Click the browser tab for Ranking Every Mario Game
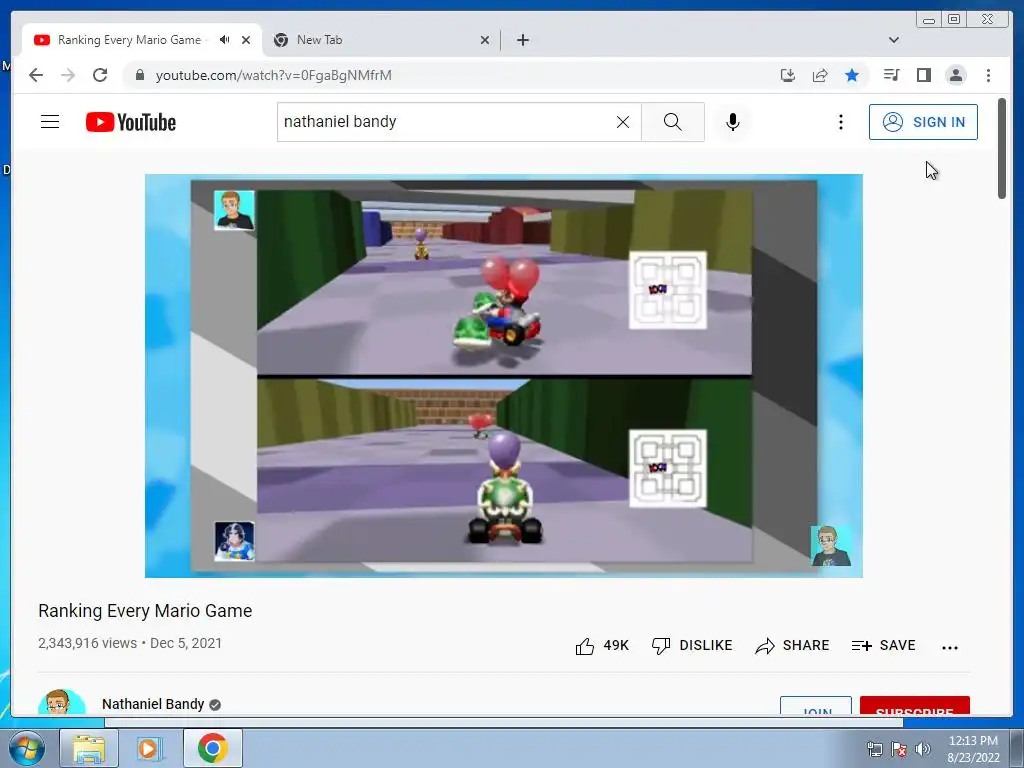1024x768 pixels. coord(142,40)
